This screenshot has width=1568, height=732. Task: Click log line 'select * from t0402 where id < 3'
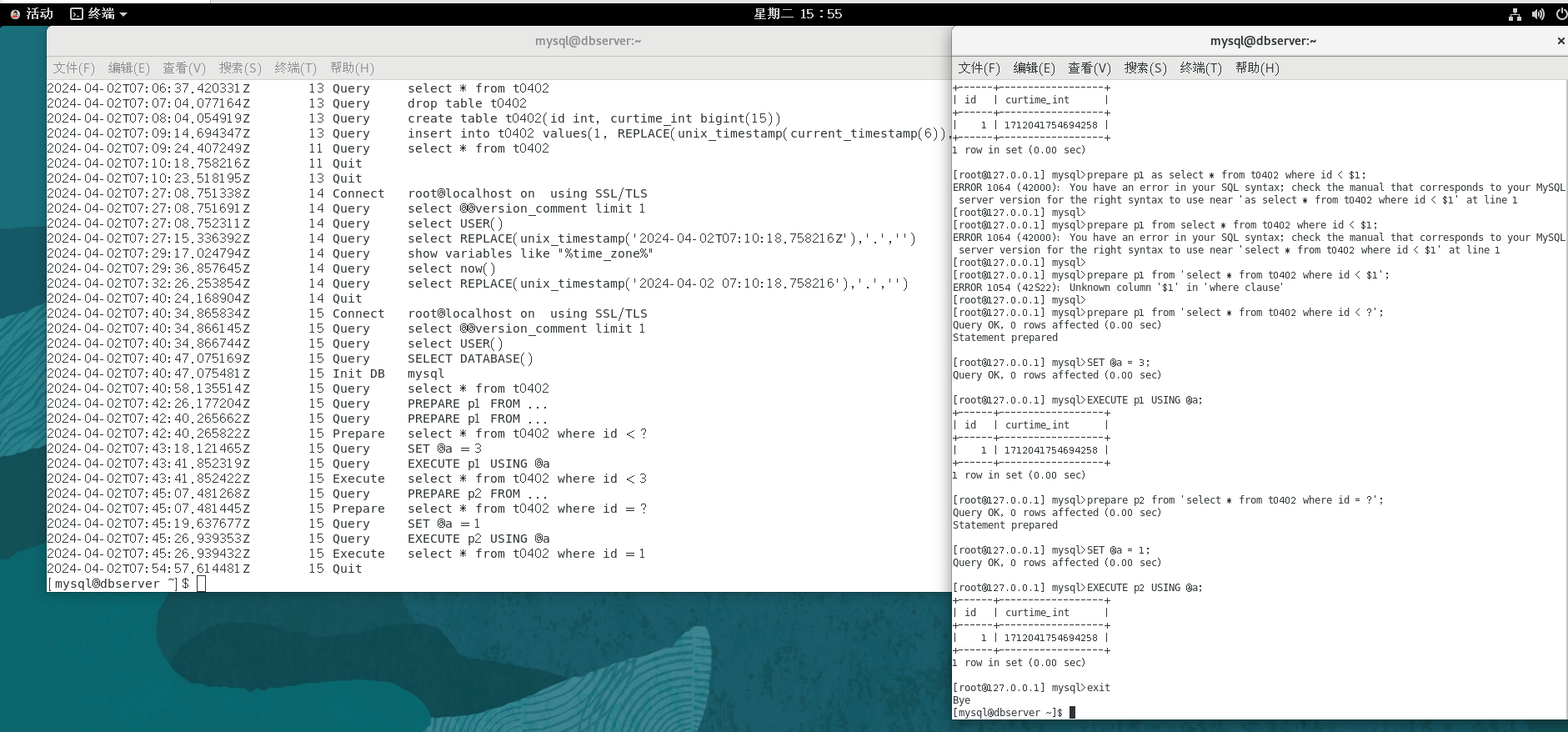click(527, 479)
